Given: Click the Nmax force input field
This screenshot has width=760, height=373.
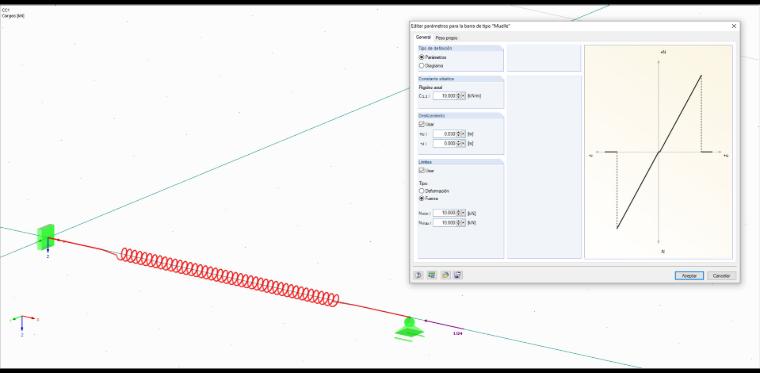Looking at the screenshot, I should pyautogui.click(x=445, y=213).
